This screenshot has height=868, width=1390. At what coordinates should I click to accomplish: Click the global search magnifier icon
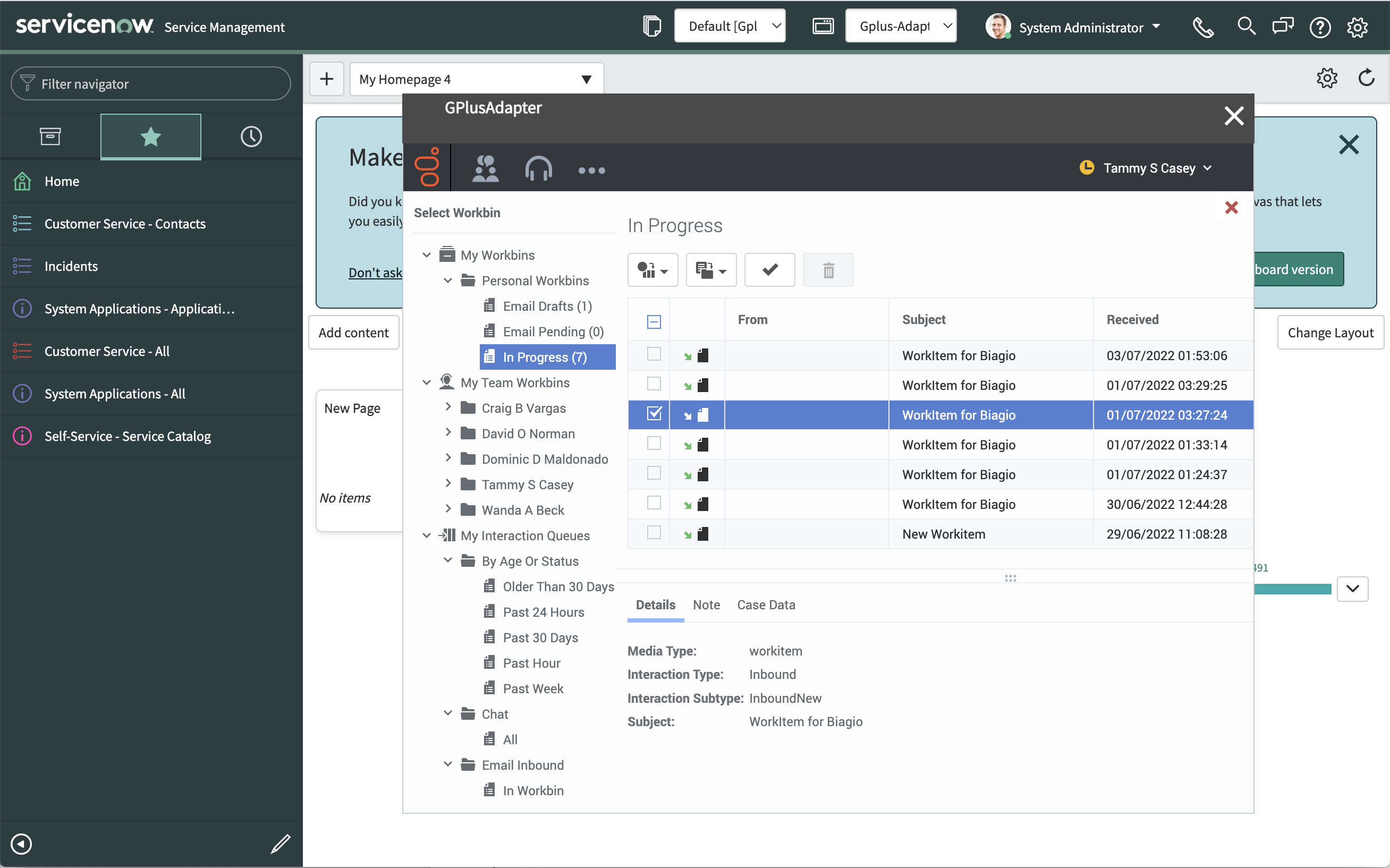(1246, 27)
